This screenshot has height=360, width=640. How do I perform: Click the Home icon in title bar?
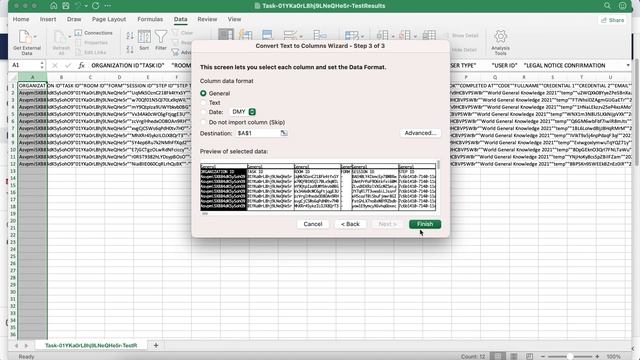[x=53, y=6]
